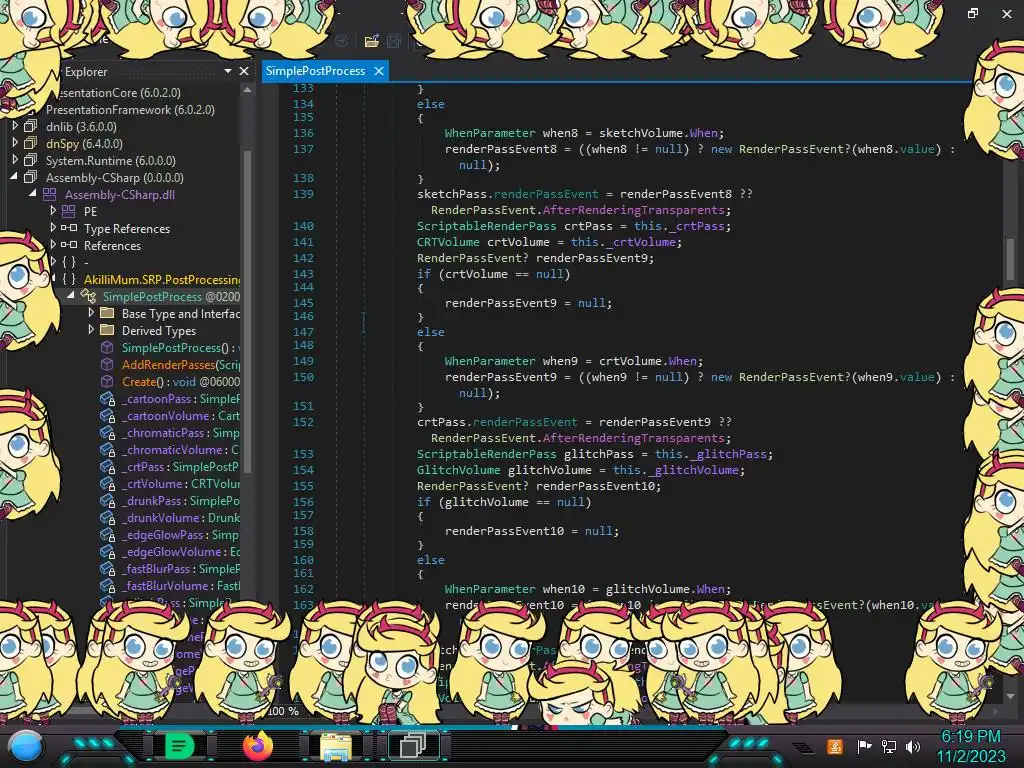Click the volume speaker tray icon
This screenshot has height=768, width=1024.
pos(913,746)
